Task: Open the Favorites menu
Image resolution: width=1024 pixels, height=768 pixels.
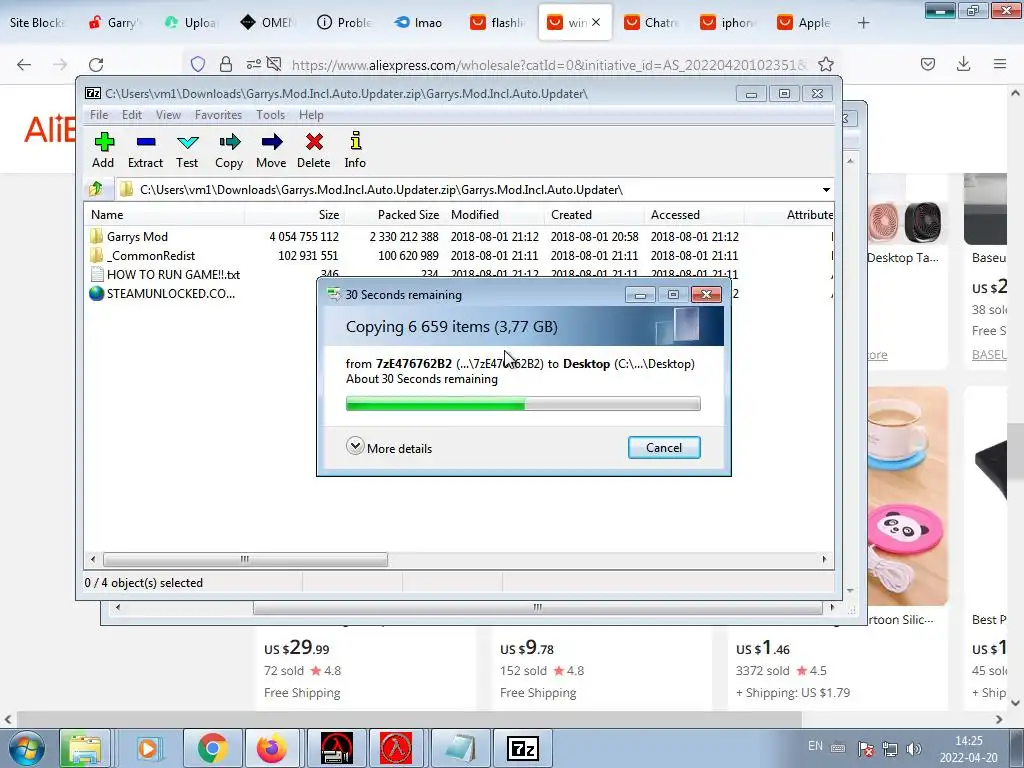Action: pos(218,115)
